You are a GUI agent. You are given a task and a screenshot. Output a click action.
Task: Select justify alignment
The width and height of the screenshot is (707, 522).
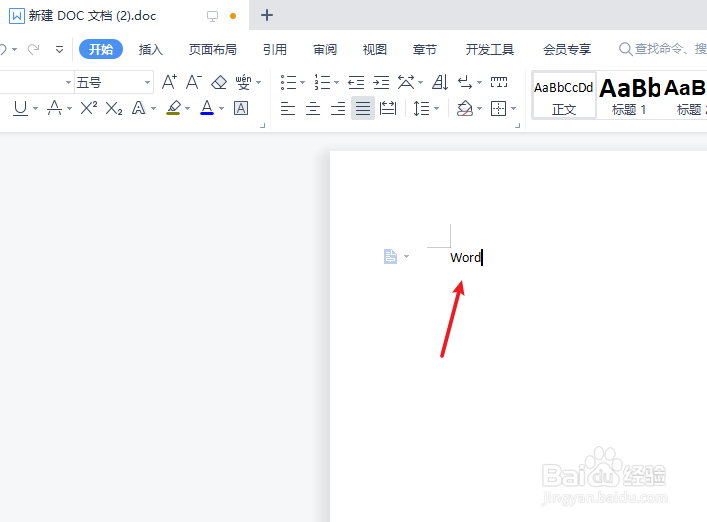363,108
